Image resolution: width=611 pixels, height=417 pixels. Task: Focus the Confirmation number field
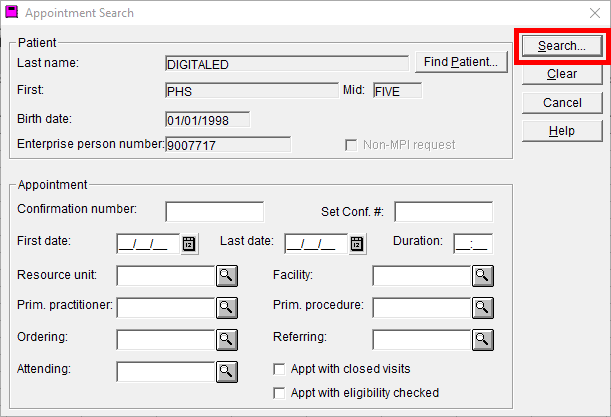[x=215, y=212]
